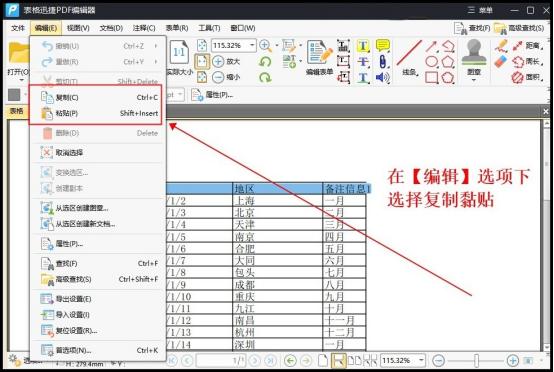Image resolution: width=554 pixels, height=372 pixels.
Task: Expand the arrow under 图章 stamp
Action: click(474, 80)
